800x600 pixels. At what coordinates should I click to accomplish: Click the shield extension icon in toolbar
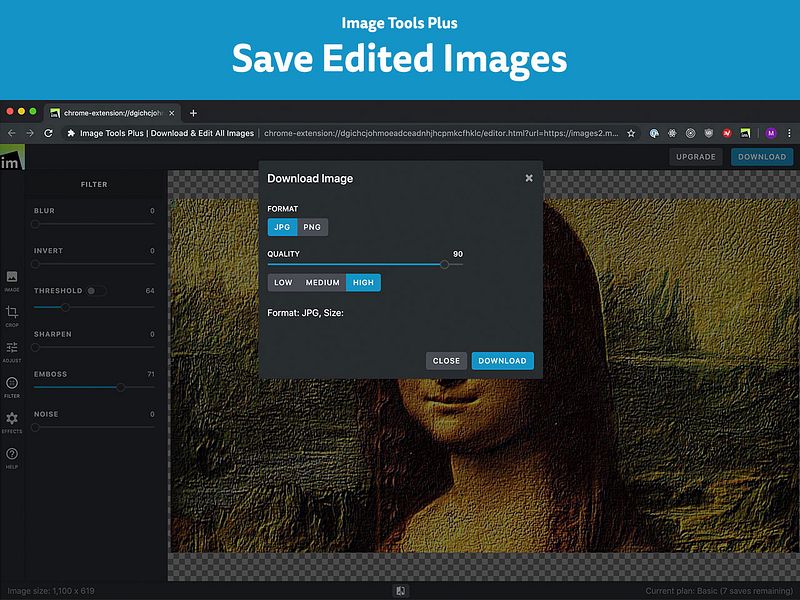click(x=709, y=133)
